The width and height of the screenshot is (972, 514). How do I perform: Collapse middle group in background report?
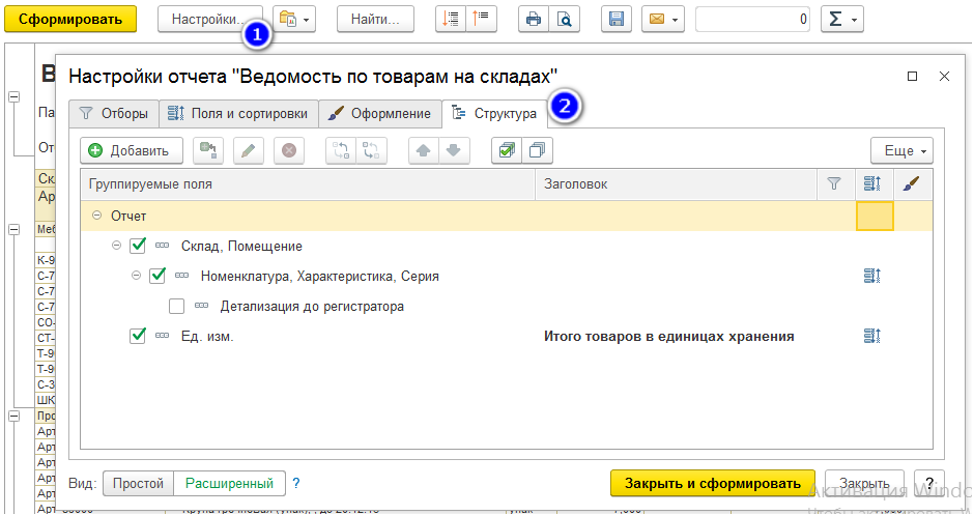[14, 229]
